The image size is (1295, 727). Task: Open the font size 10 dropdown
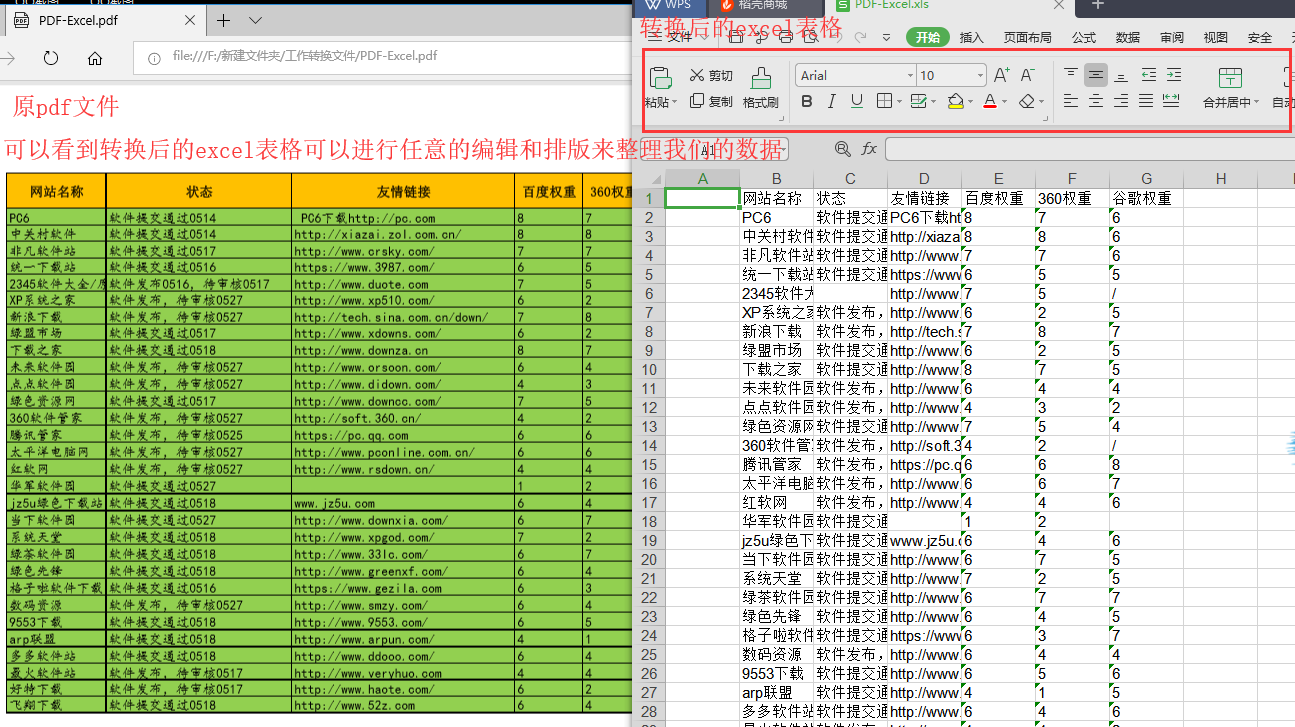pos(980,76)
